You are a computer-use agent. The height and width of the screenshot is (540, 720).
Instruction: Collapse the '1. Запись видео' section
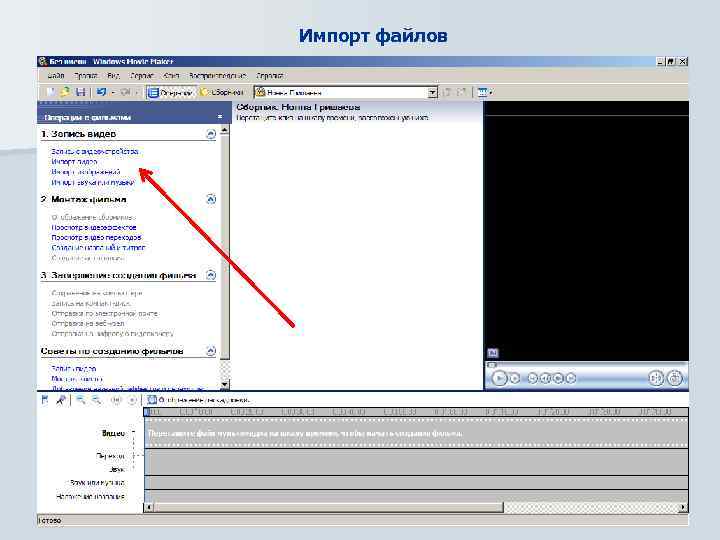[x=211, y=134]
